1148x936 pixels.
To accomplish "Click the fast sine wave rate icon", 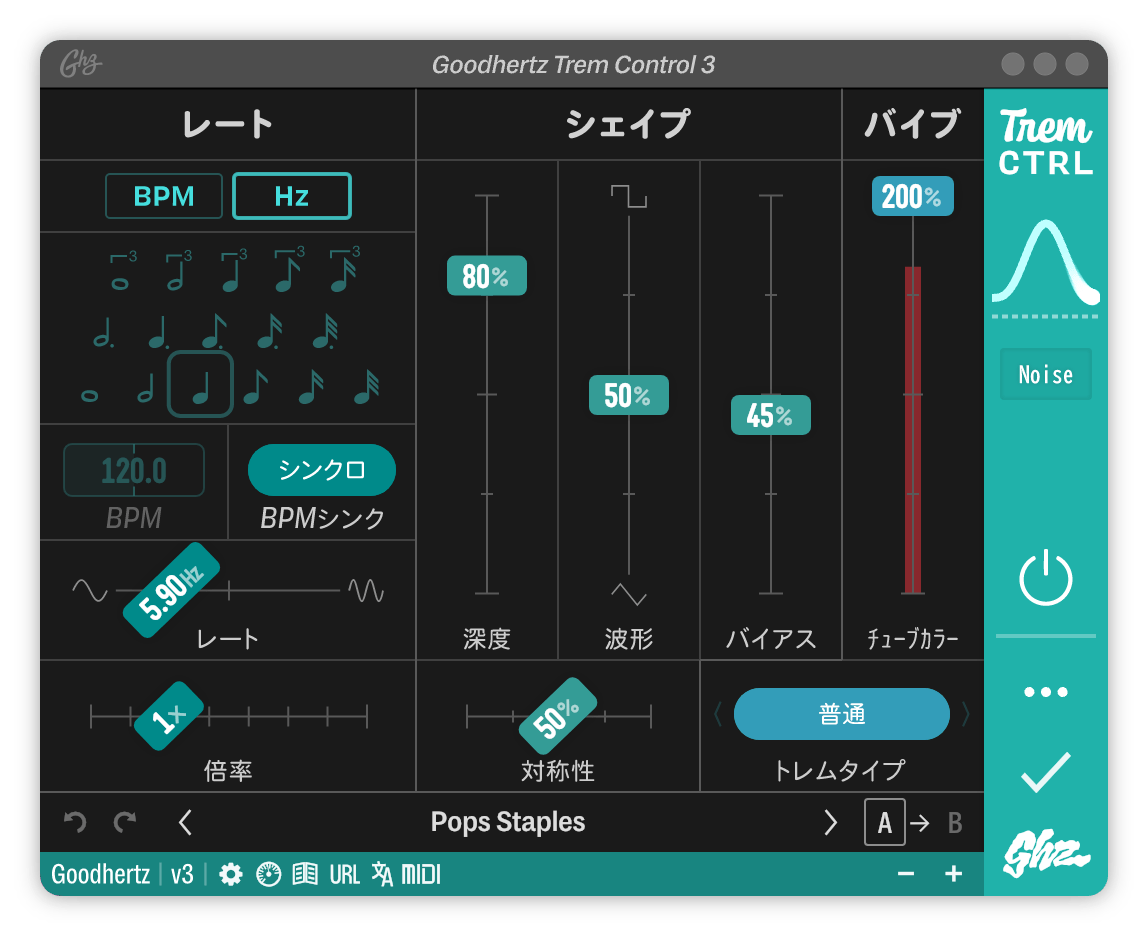I will tap(365, 590).
